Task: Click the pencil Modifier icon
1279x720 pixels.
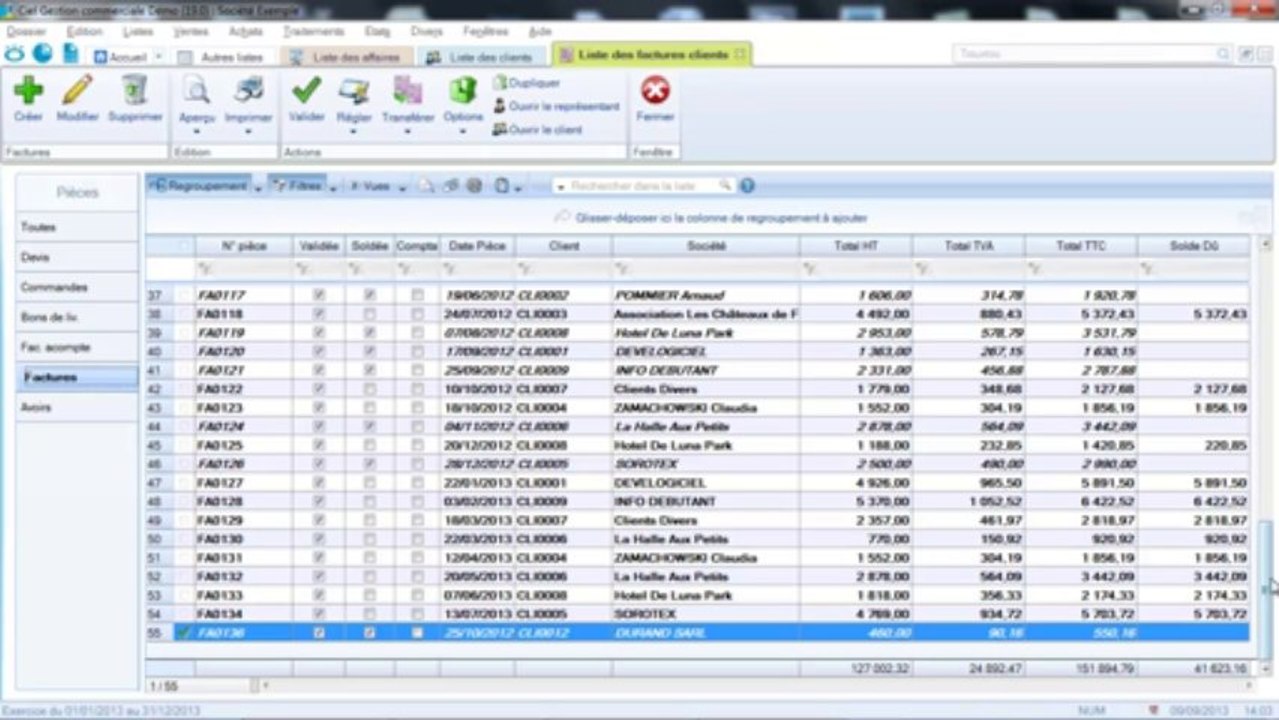Action: coord(77,91)
